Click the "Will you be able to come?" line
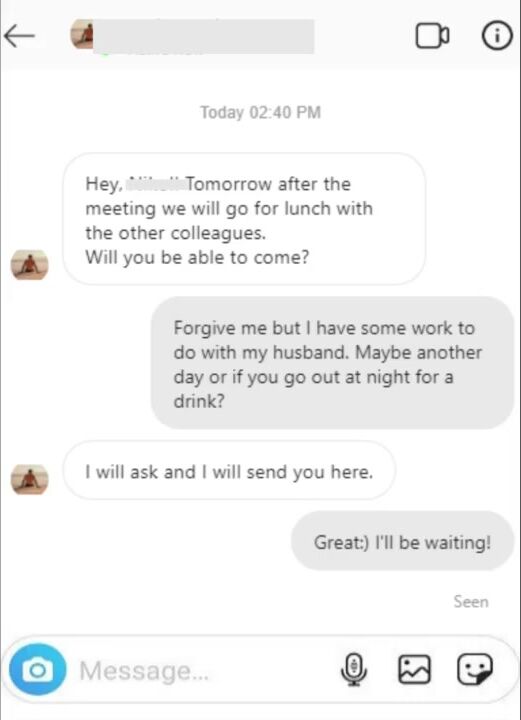521x720 pixels. click(197, 258)
